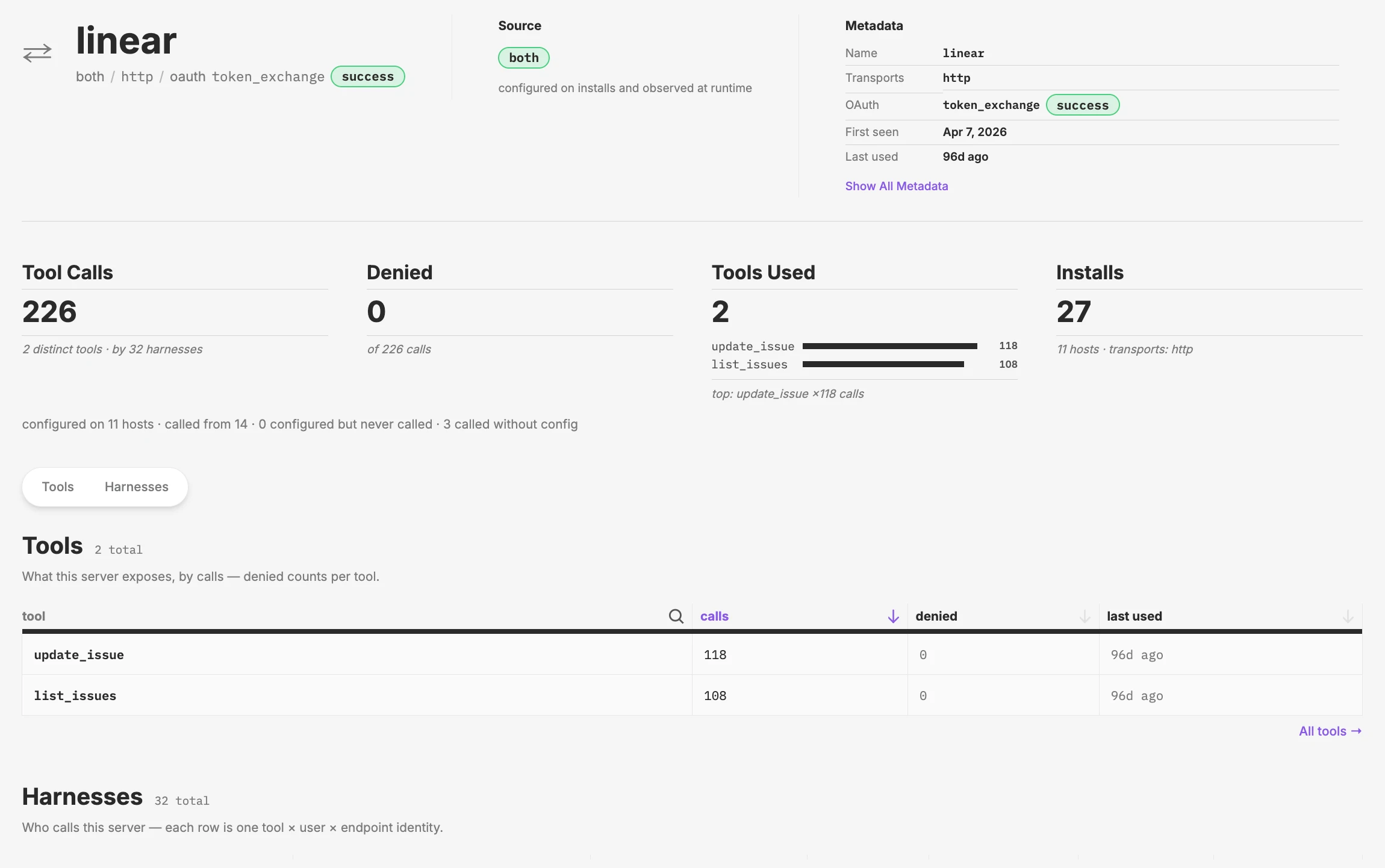Click the success badge in the OAuth row
The width and height of the screenshot is (1385, 868).
[x=1083, y=105]
